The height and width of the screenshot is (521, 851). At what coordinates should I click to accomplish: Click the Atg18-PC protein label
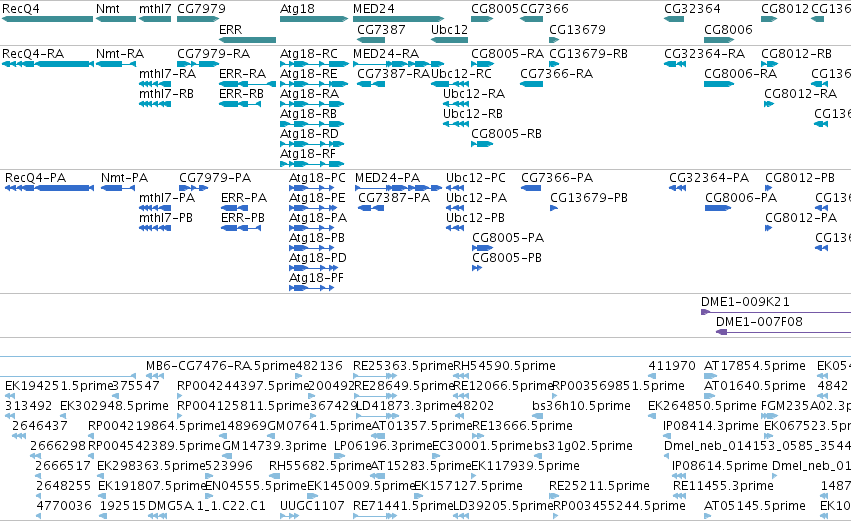click(x=317, y=179)
